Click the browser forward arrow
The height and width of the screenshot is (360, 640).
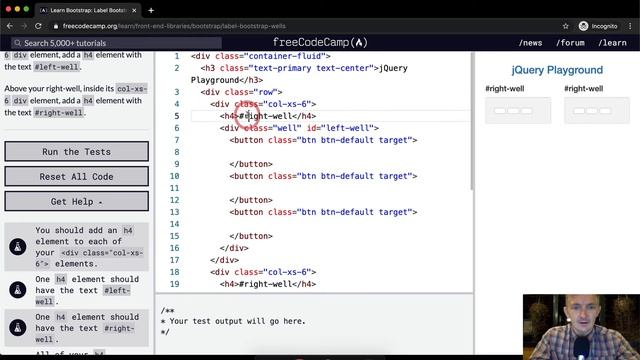pyautogui.click(x=24, y=26)
